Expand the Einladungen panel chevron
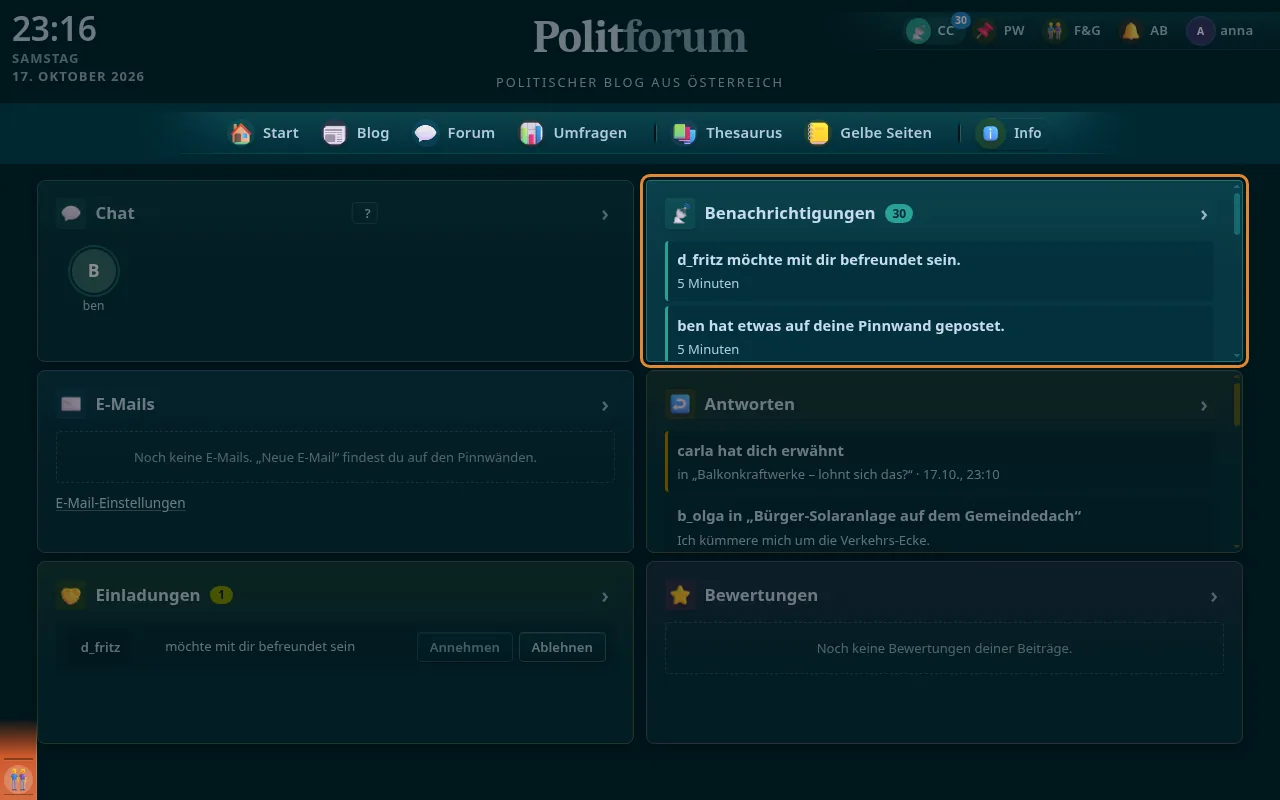 point(605,597)
